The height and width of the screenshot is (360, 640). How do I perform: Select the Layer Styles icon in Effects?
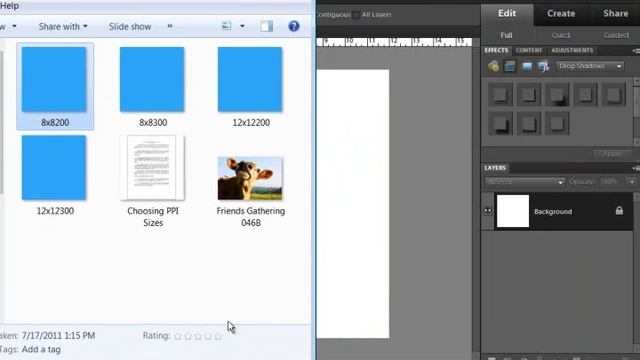click(x=510, y=66)
